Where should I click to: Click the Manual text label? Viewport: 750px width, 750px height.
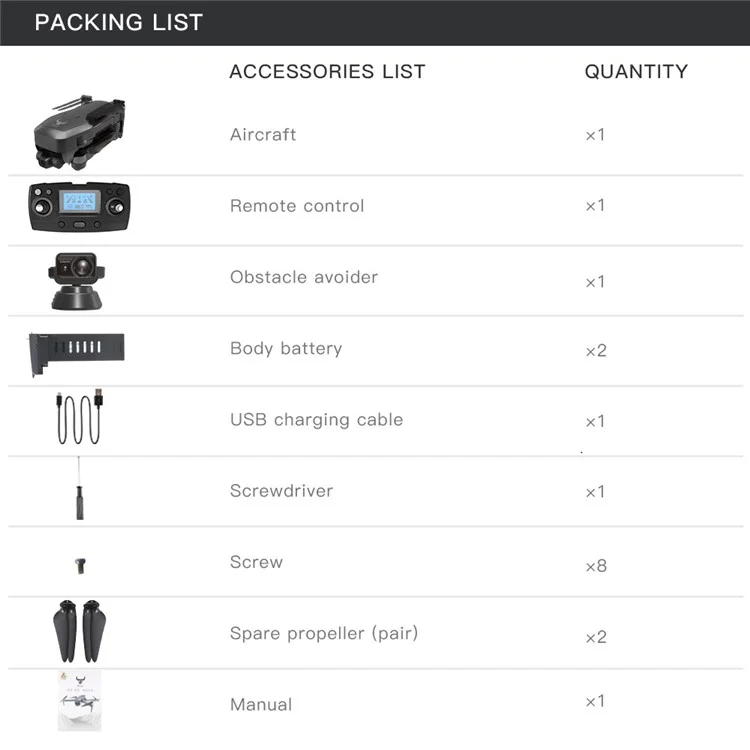tap(261, 705)
